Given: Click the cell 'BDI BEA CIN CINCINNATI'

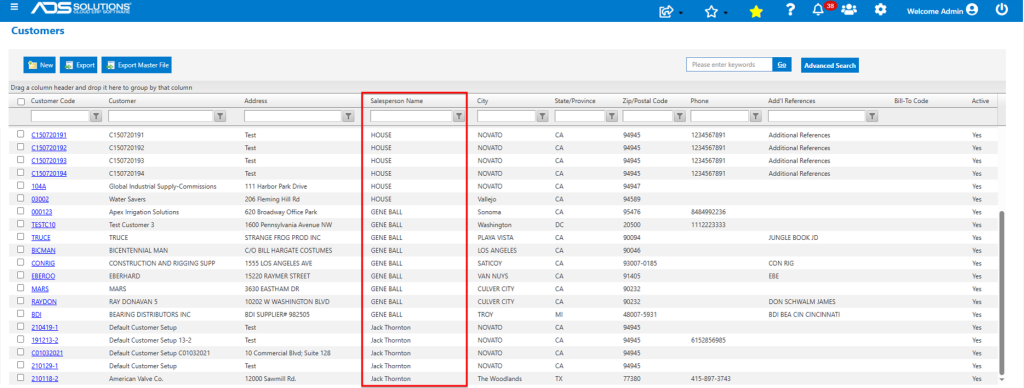Looking at the screenshot, I should pos(804,314).
